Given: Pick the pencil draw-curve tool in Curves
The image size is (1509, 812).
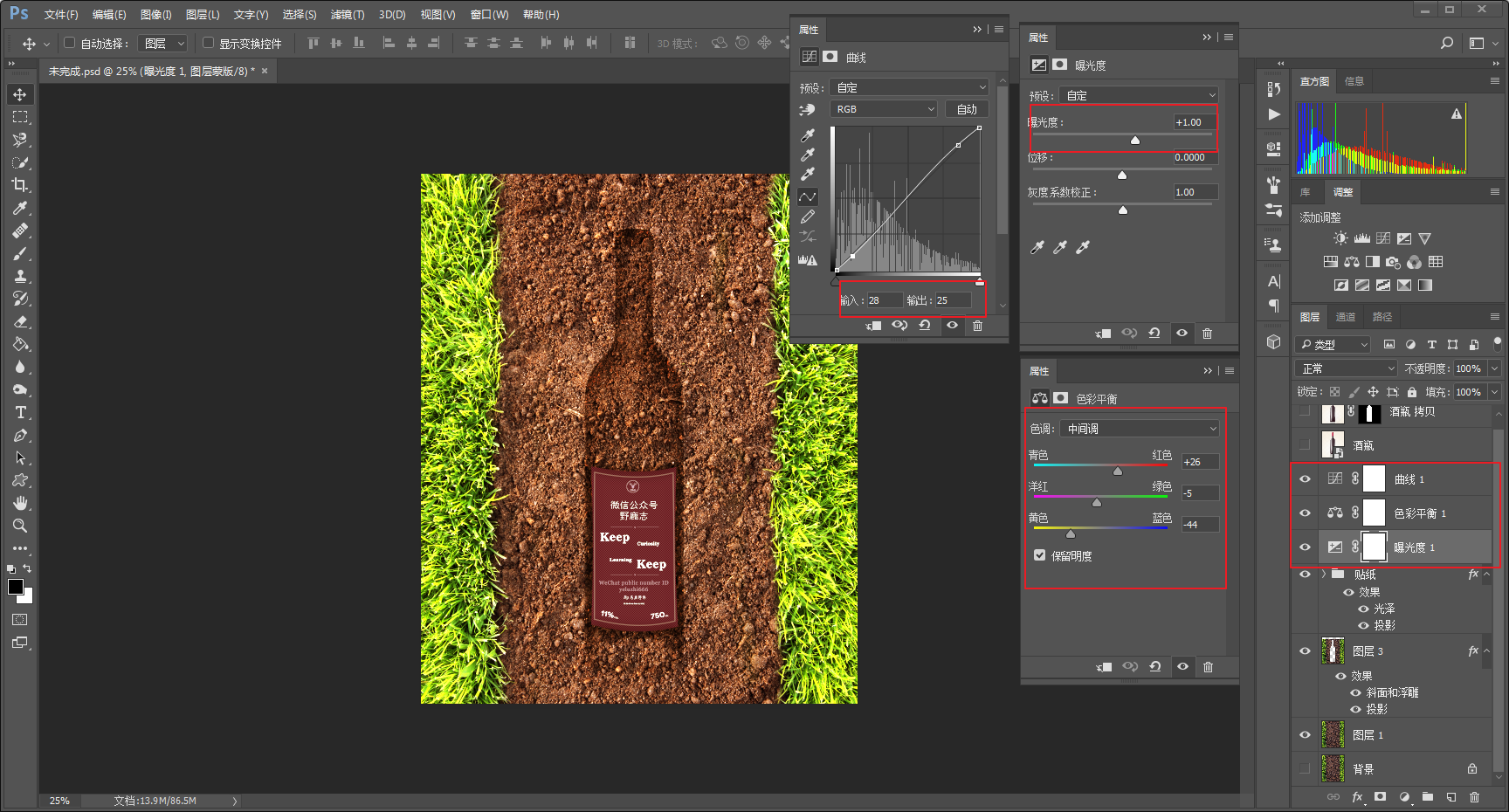Looking at the screenshot, I should click(808, 217).
